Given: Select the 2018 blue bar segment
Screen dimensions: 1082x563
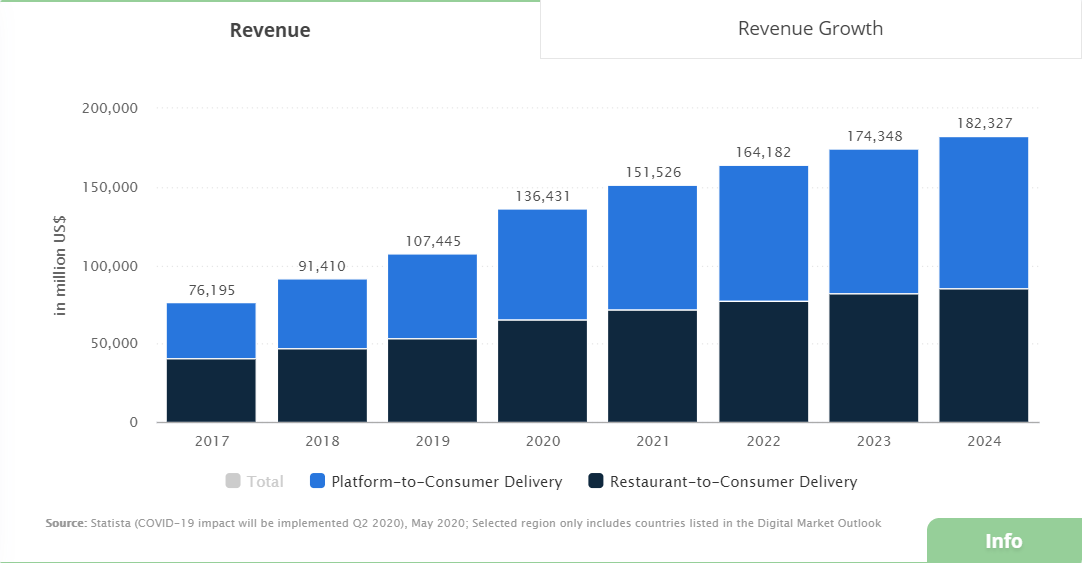Looking at the screenshot, I should (322, 314).
